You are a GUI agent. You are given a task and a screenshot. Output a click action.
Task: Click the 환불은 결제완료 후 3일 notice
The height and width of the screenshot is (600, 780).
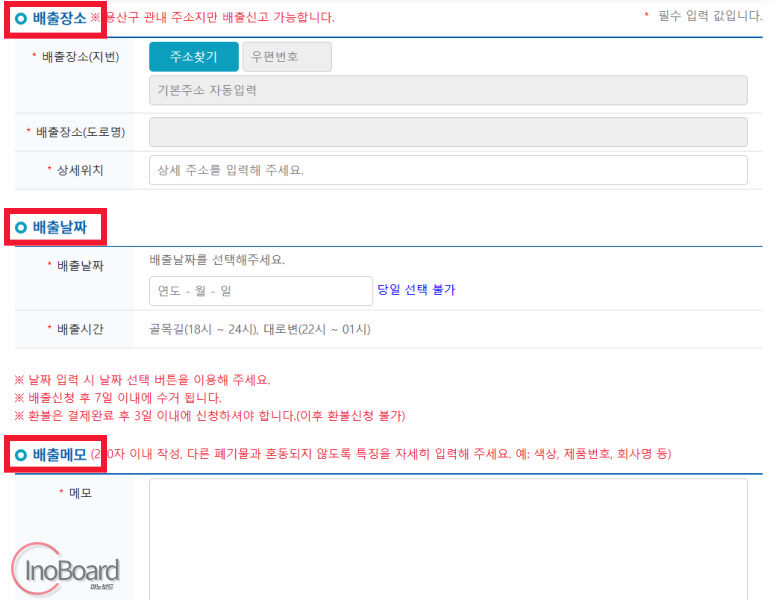point(210,415)
